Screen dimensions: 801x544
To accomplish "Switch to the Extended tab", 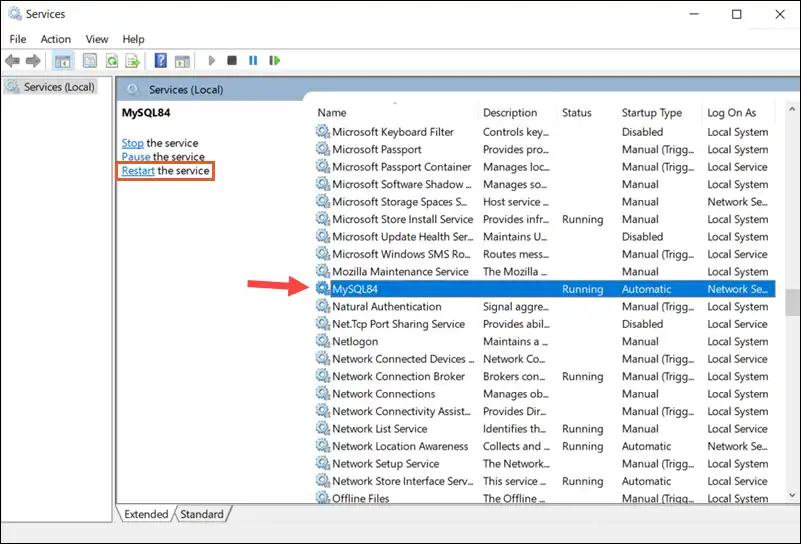I will (x=146, y=514).
